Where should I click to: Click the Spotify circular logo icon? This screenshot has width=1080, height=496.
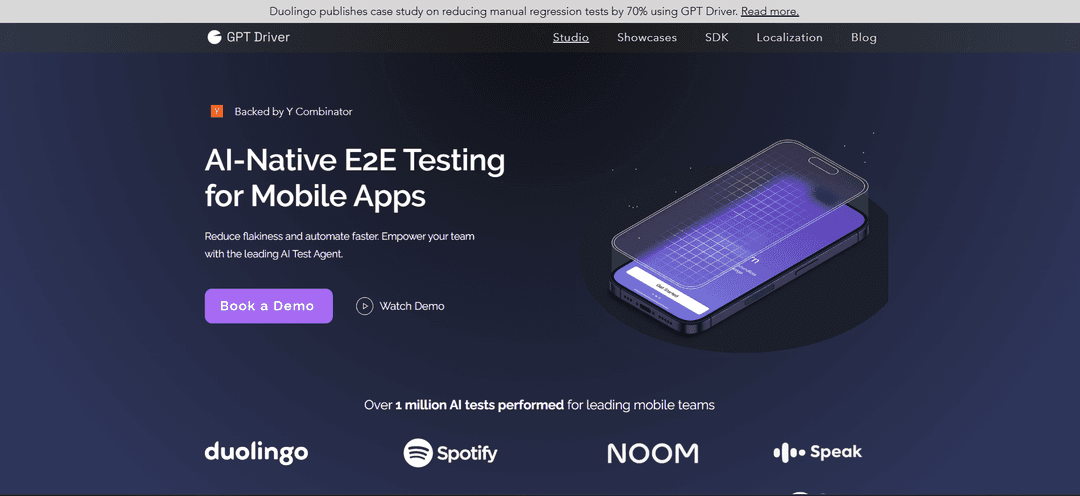pyautogui.click(x=418, y=453)
